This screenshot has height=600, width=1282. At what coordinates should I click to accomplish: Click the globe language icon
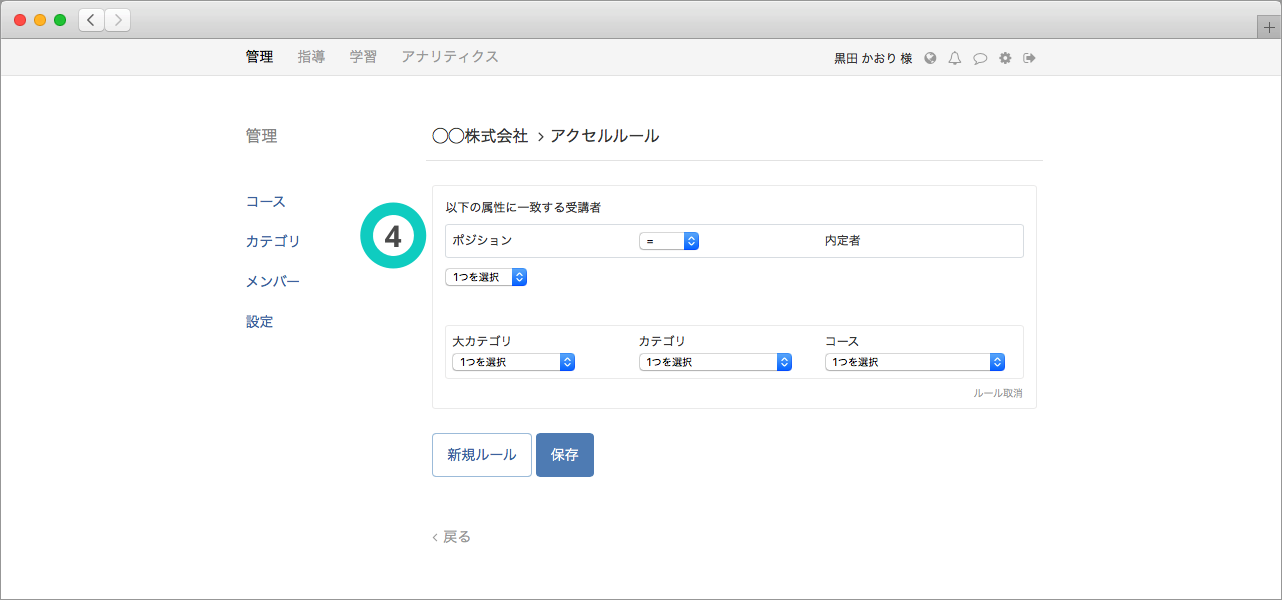930,58
